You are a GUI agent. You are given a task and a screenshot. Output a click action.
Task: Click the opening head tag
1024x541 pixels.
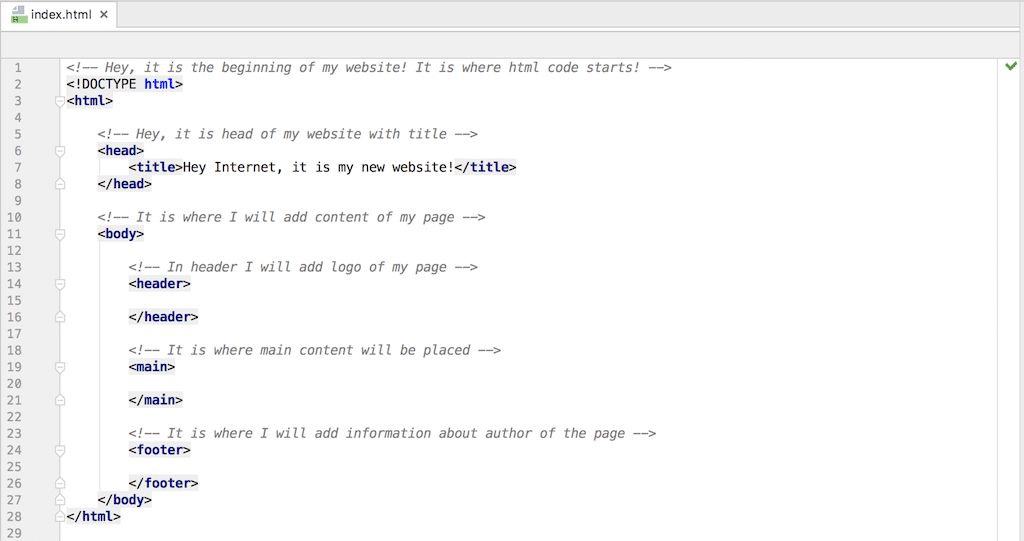pyautogui.click(x=121, y=151)
